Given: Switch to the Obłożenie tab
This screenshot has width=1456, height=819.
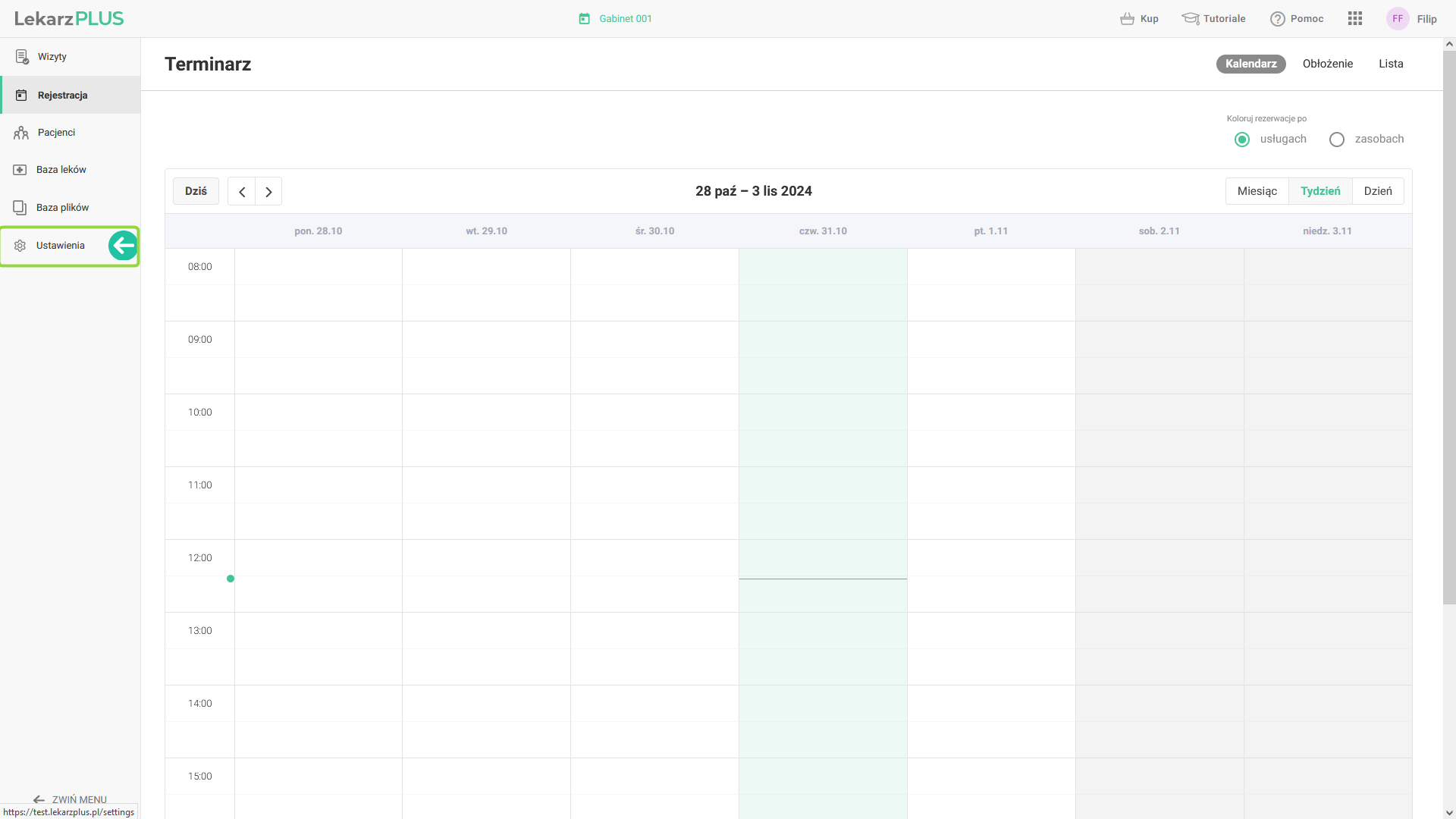Looking at the screenshot, I should [1327, 64].
